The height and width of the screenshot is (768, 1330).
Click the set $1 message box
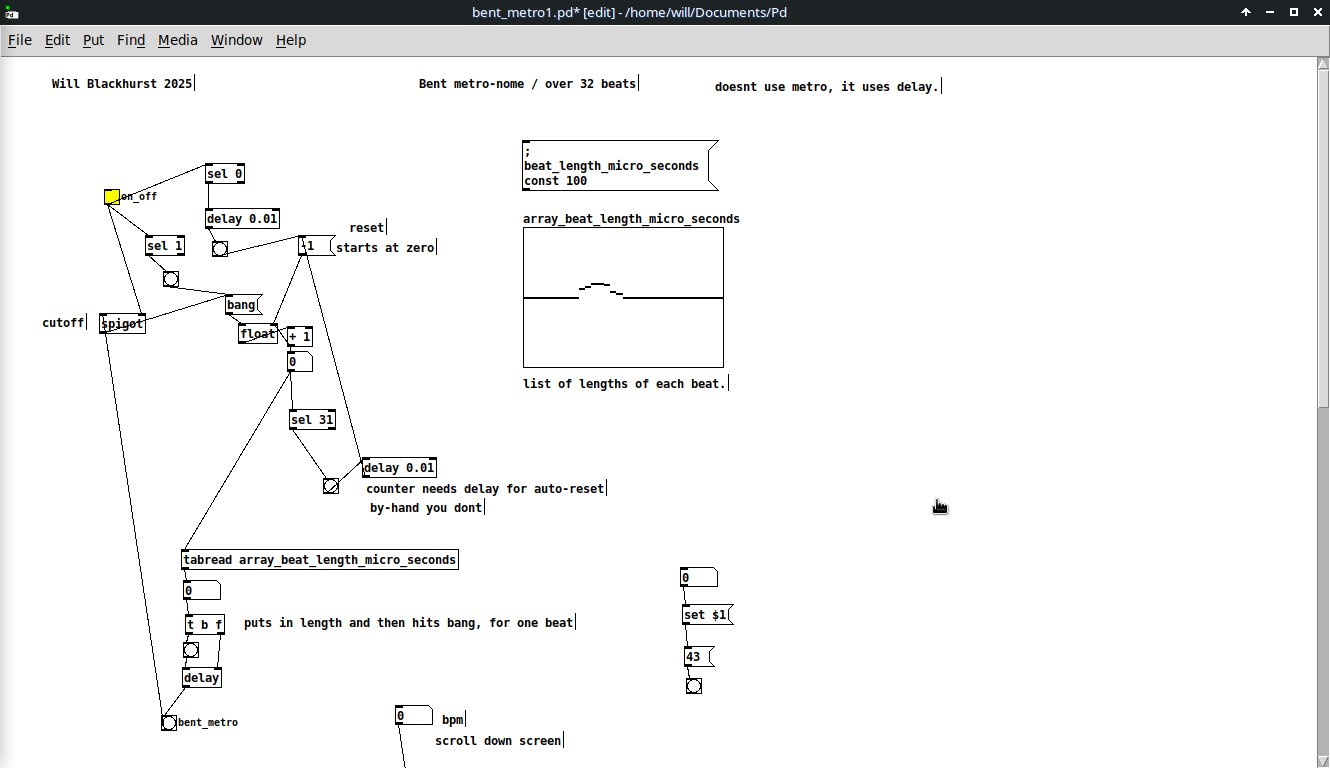click(x=708, y=615)
